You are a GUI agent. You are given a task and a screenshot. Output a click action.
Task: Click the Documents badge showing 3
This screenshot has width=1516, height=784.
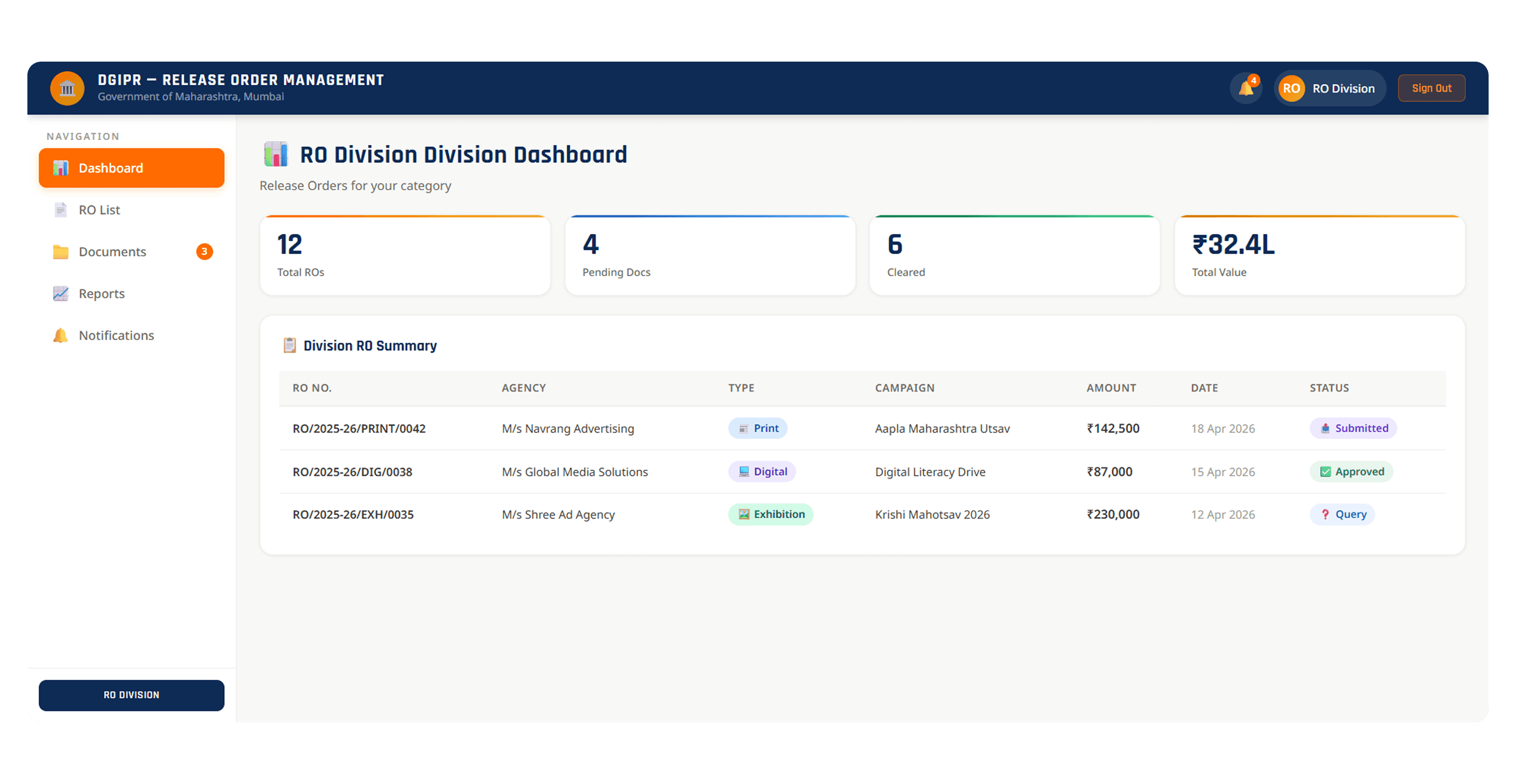204,252
